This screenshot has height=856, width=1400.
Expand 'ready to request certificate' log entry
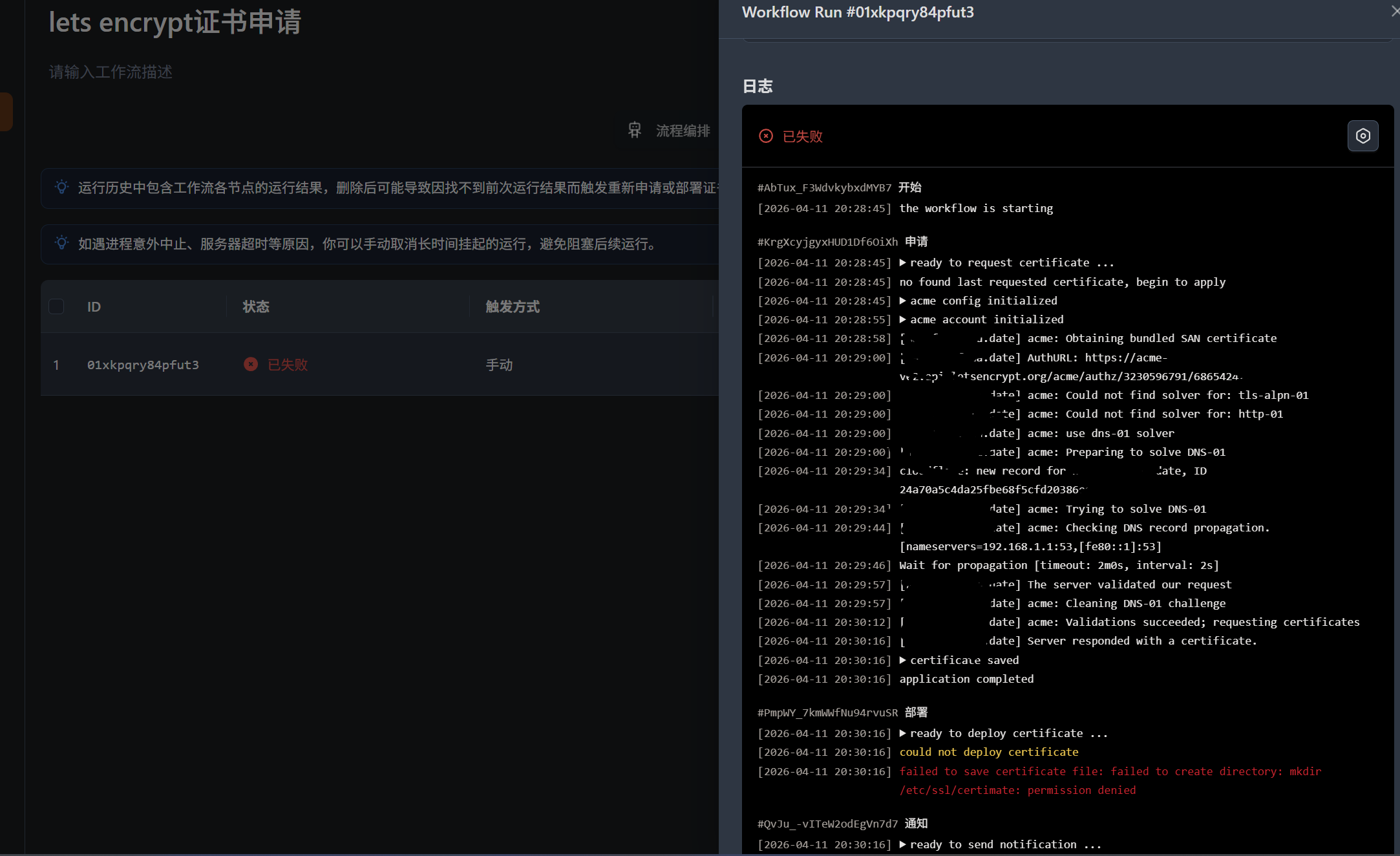[x=903, y=262]
